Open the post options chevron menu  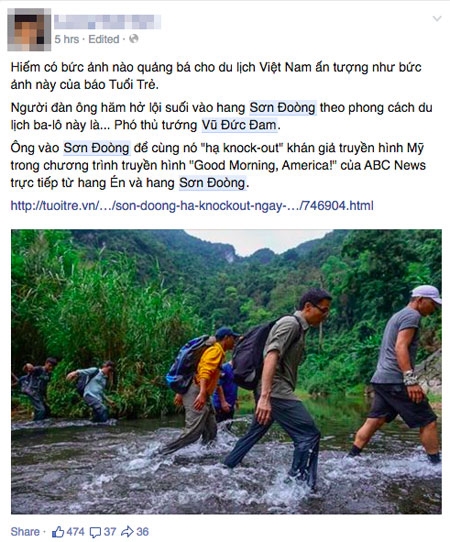click(437, 18)
